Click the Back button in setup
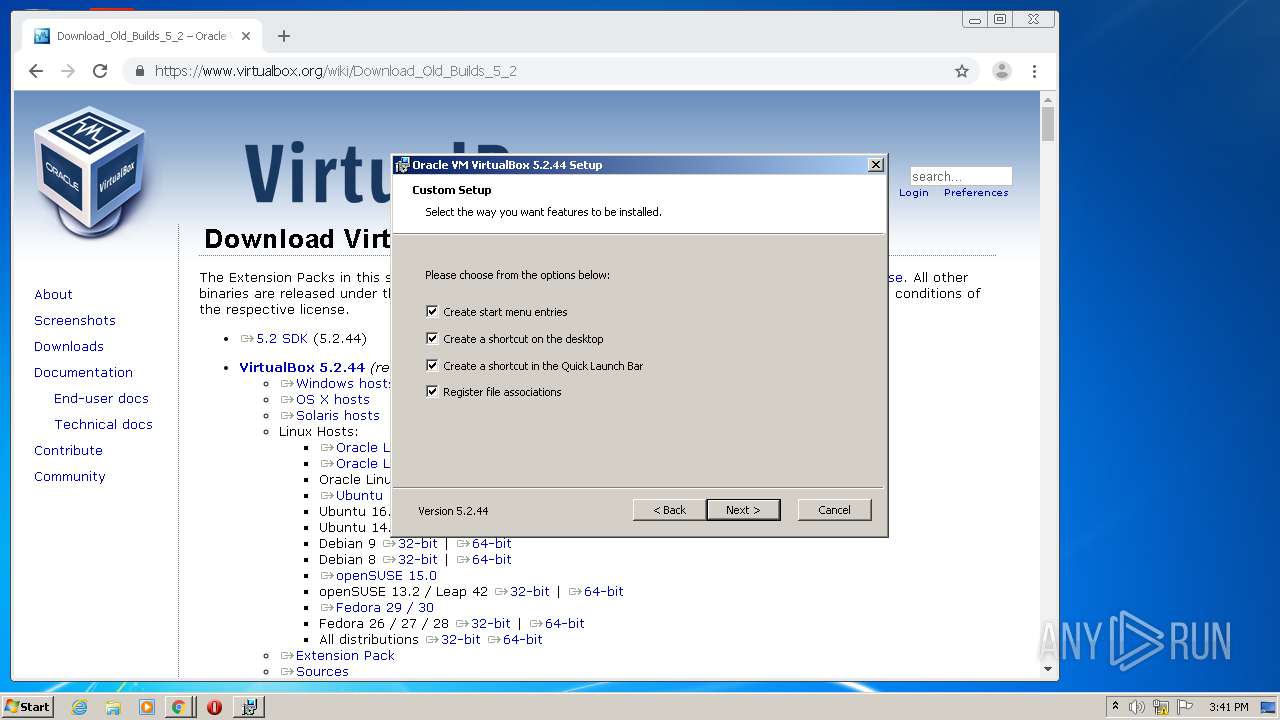The image size is (1280, 720). click(670, 510)
